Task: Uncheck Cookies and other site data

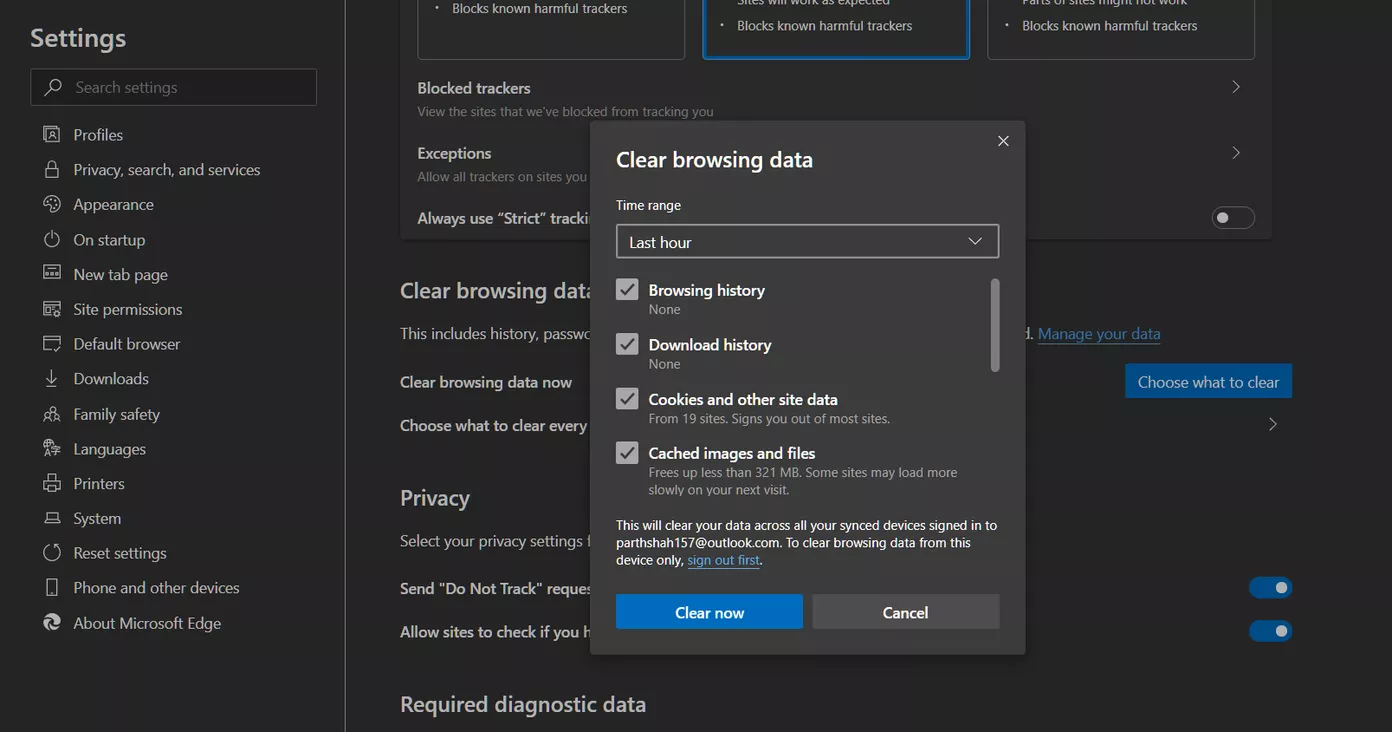Action: (627, 399)
